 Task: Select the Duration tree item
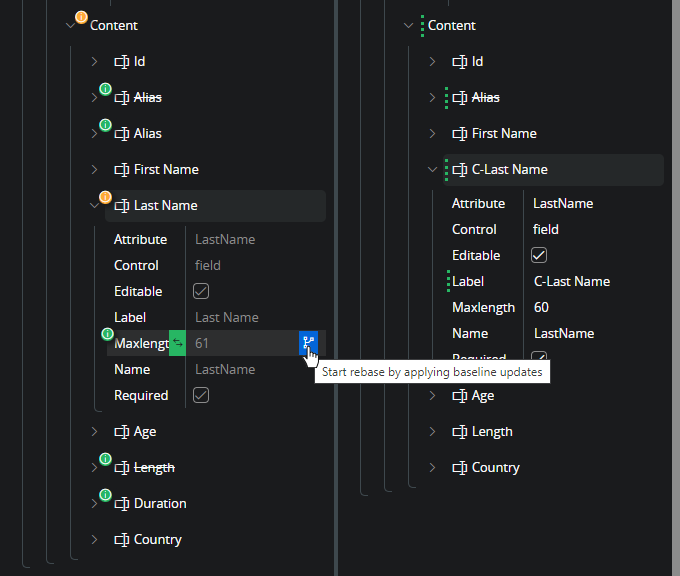click(x=160, y=504)
